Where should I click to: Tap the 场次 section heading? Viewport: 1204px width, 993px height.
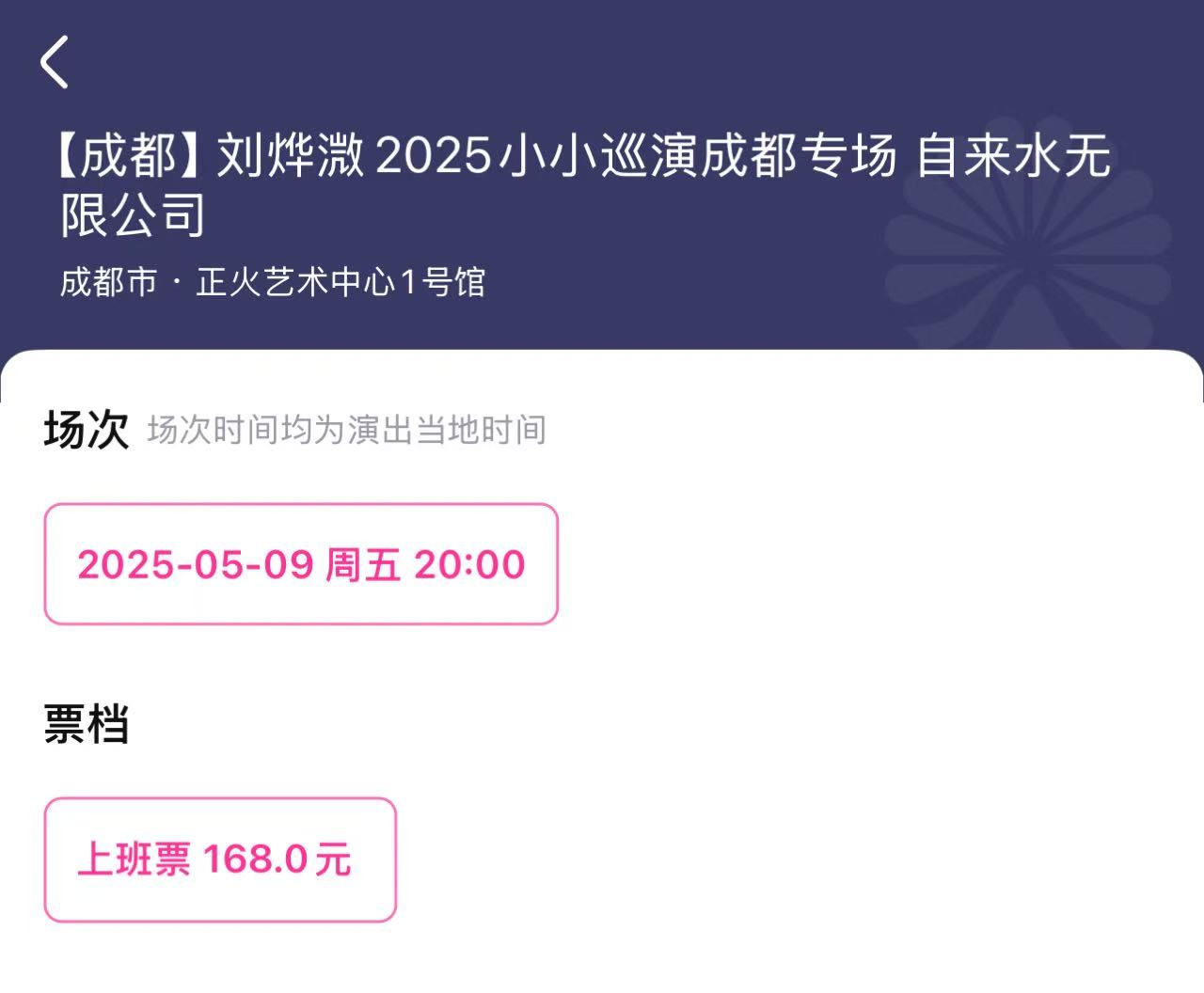(x=86, y=430)
